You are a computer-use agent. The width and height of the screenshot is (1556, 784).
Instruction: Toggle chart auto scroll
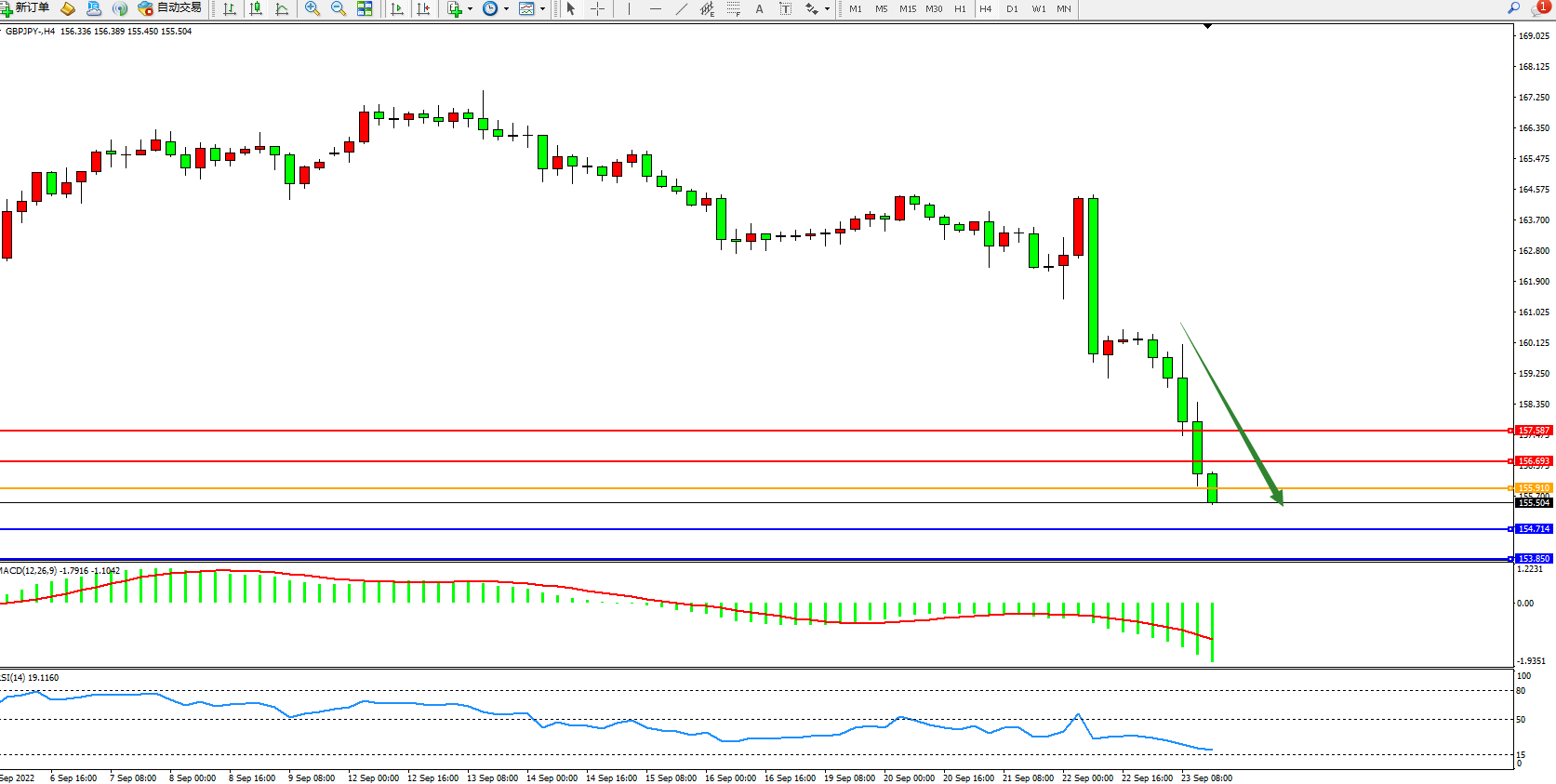[397, 8]
